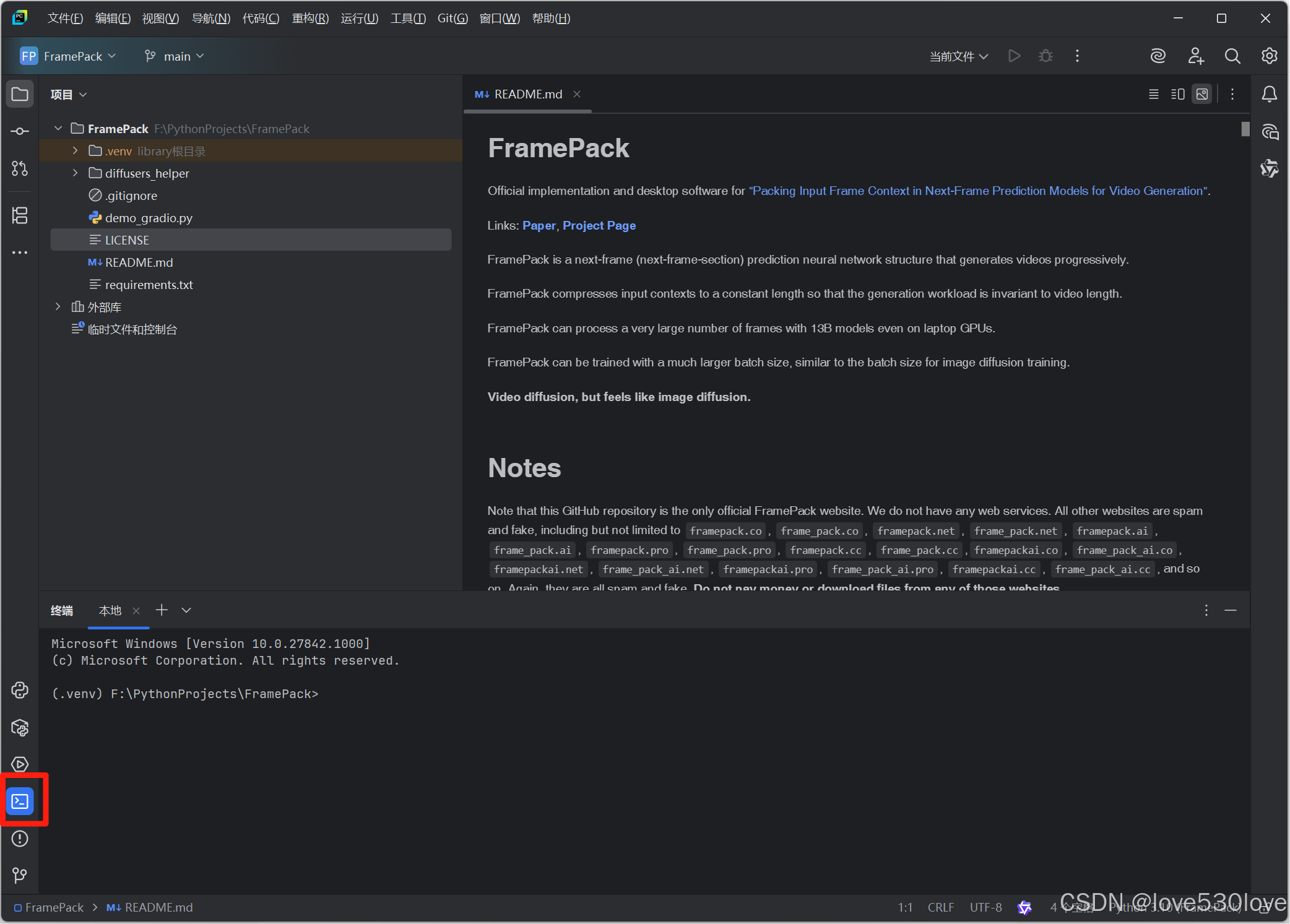
Task: Select demo_gradio.py in project tree
Action: click(x=149, y=218)
